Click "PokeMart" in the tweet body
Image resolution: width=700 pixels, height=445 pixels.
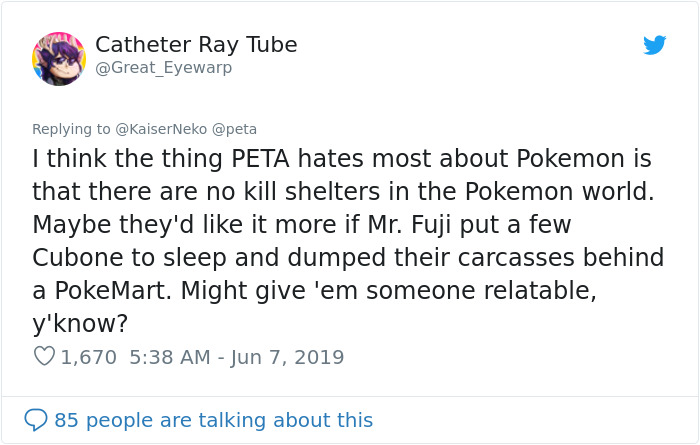pos(115,290)
